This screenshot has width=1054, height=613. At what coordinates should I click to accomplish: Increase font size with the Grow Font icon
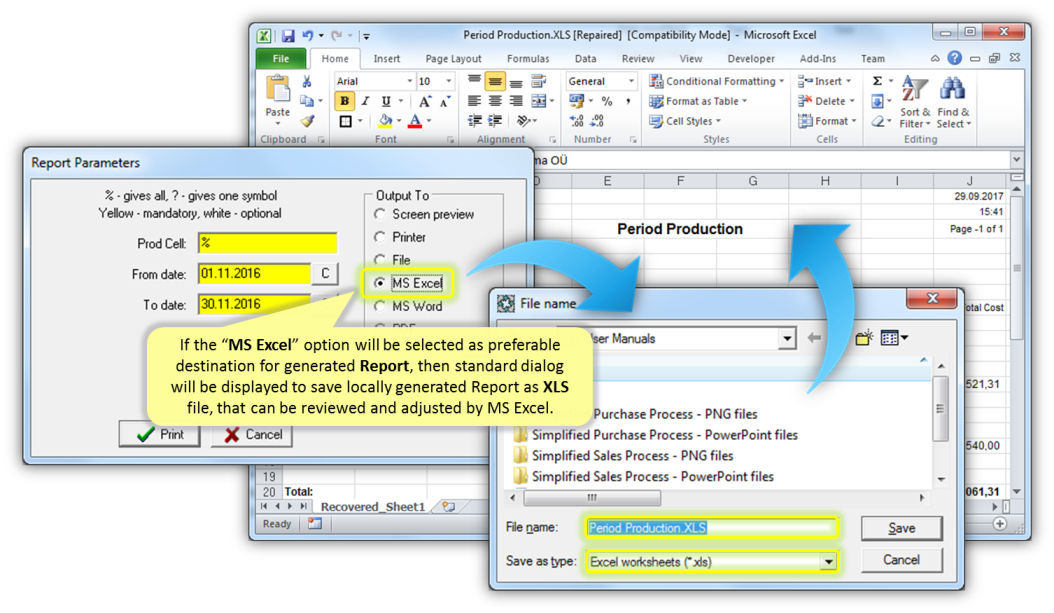coord(424,101)
